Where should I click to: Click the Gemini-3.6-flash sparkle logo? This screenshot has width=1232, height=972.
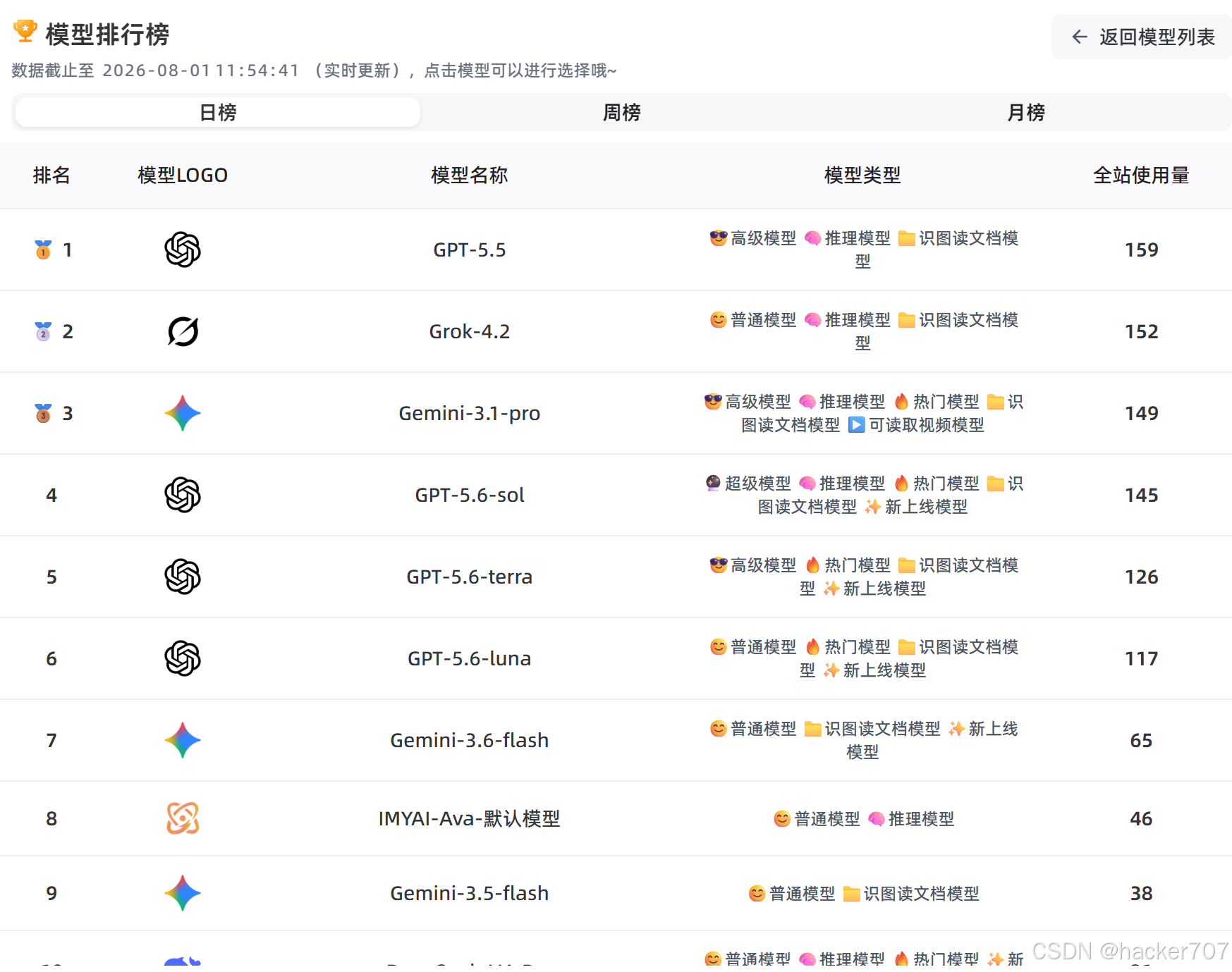183,740
